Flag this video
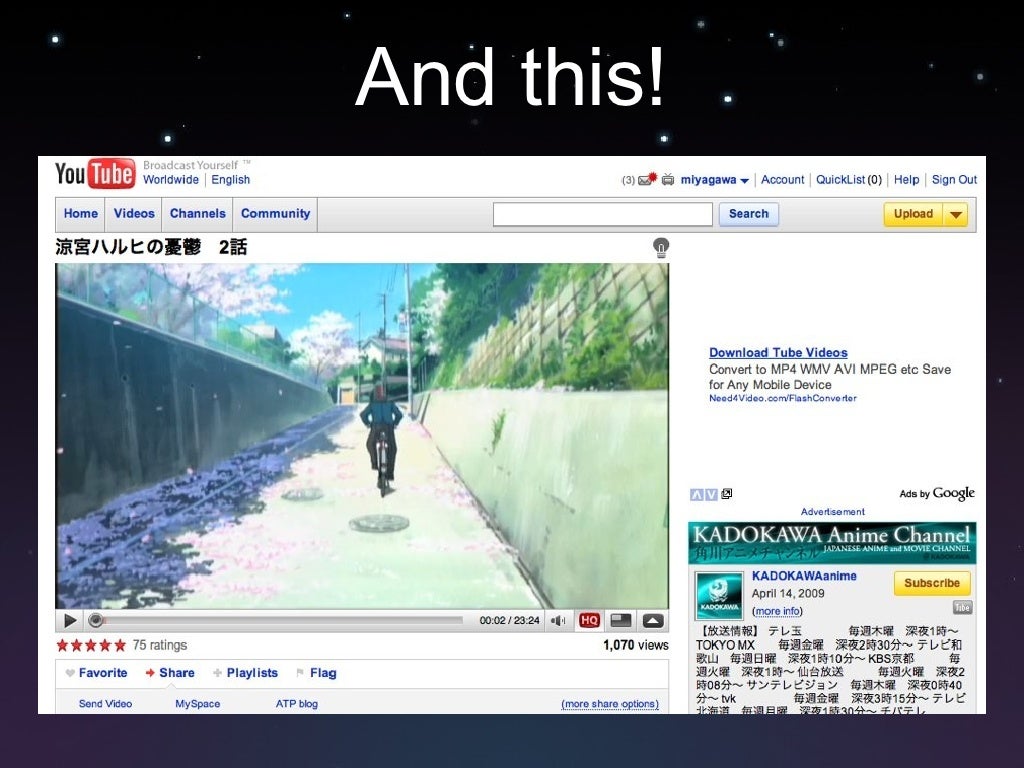Image resolution: width=1024 pixels, height=768 pixels. [x=316, y=673]
